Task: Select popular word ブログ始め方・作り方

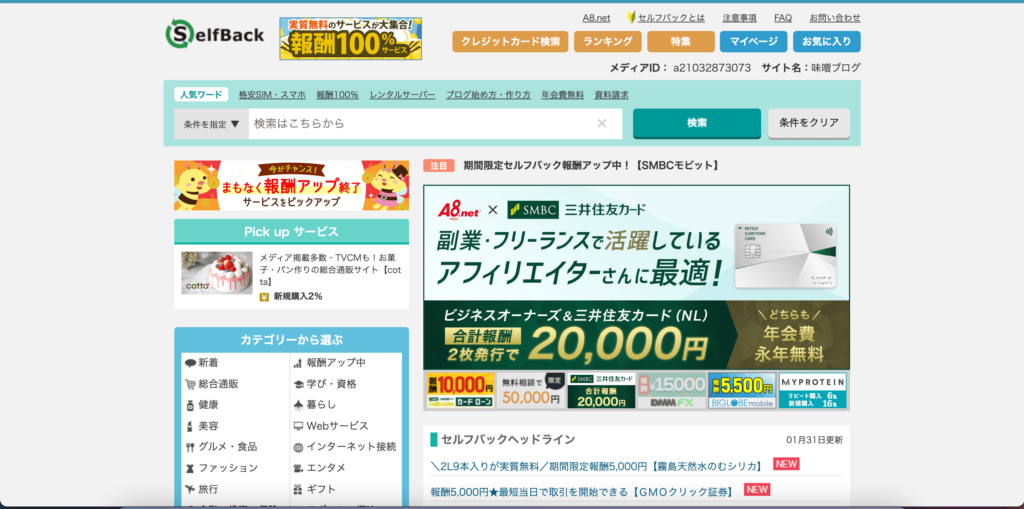Action: (488, 95)
